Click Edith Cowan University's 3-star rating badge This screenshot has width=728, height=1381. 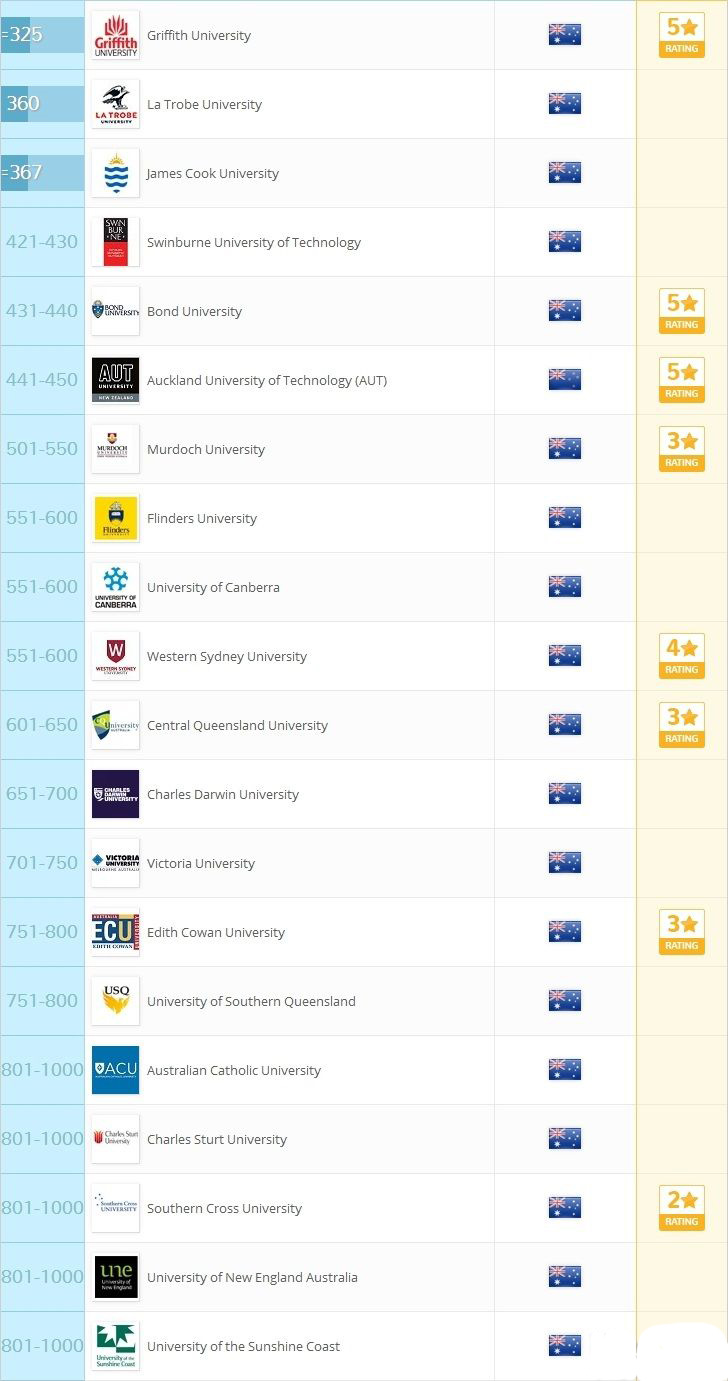coord(682,932)
